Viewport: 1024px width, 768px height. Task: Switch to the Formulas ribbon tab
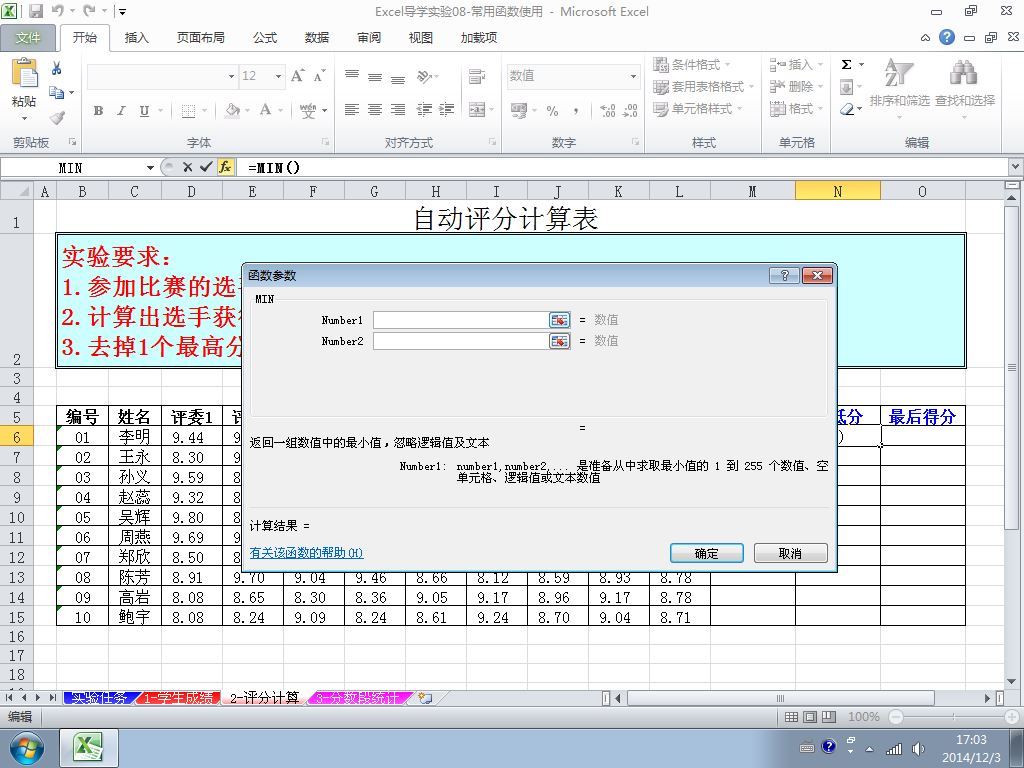[x=264, y=38]
